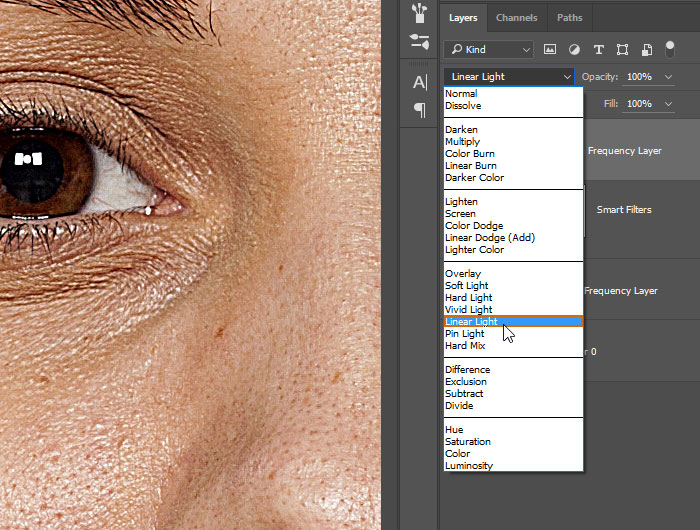Screen dimensions: 700x530
Task: Choose Overlay blend mode from list
Action: point(463,273)
